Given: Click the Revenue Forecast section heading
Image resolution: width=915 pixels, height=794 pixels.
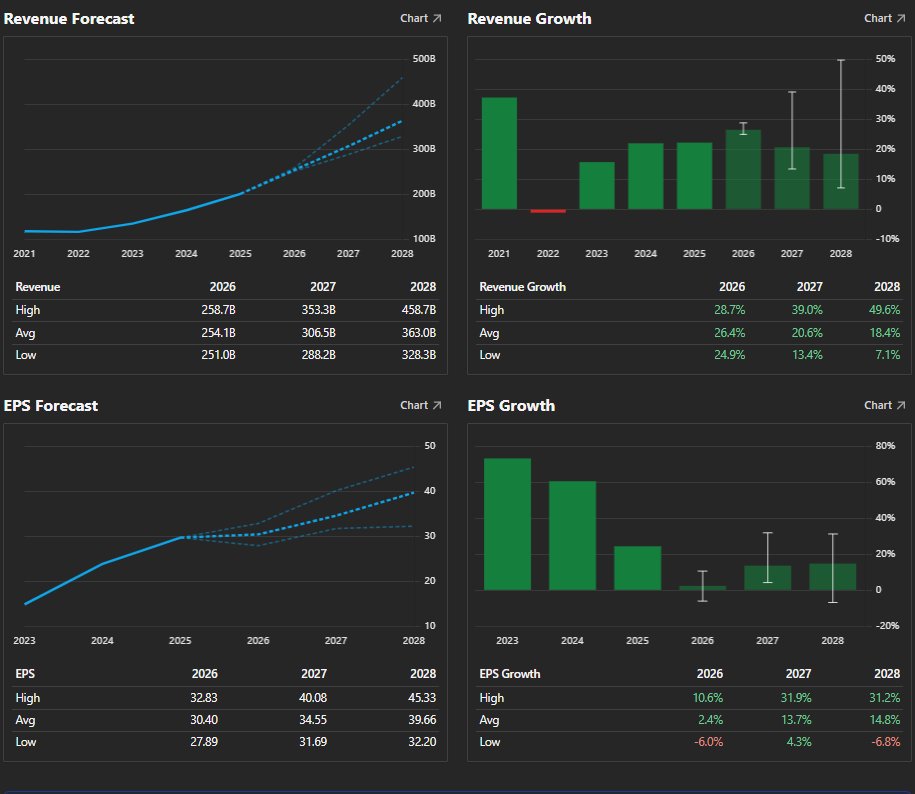Looking at the screenshot, I should click(69, 19).
